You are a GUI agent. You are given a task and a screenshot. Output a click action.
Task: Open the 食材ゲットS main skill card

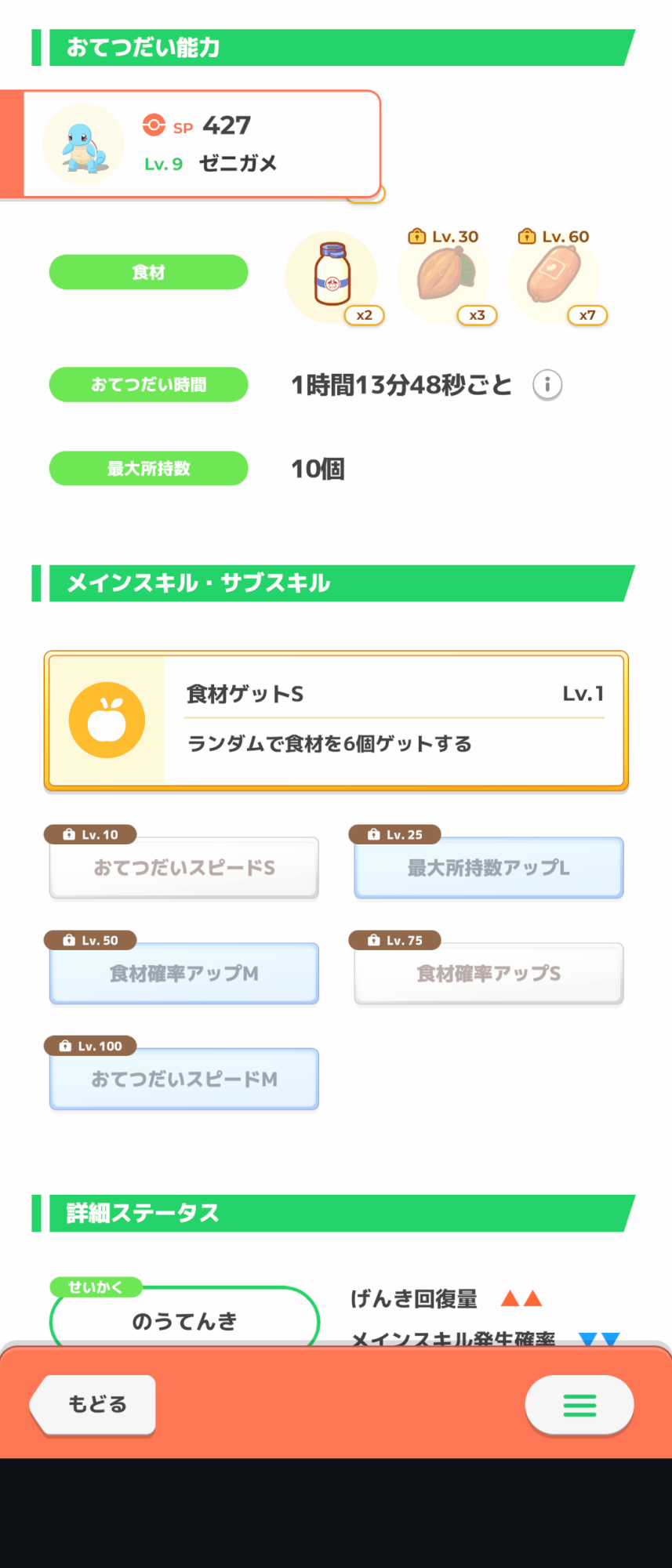click(392, 720)
